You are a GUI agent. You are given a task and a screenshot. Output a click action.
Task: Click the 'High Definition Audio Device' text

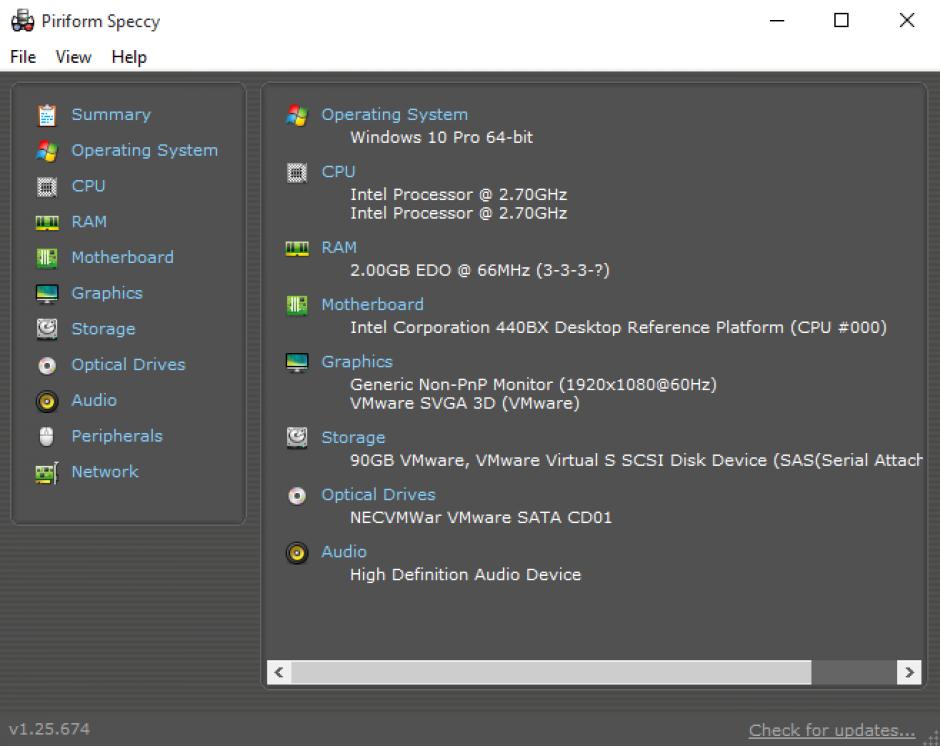tap(465, 574)
